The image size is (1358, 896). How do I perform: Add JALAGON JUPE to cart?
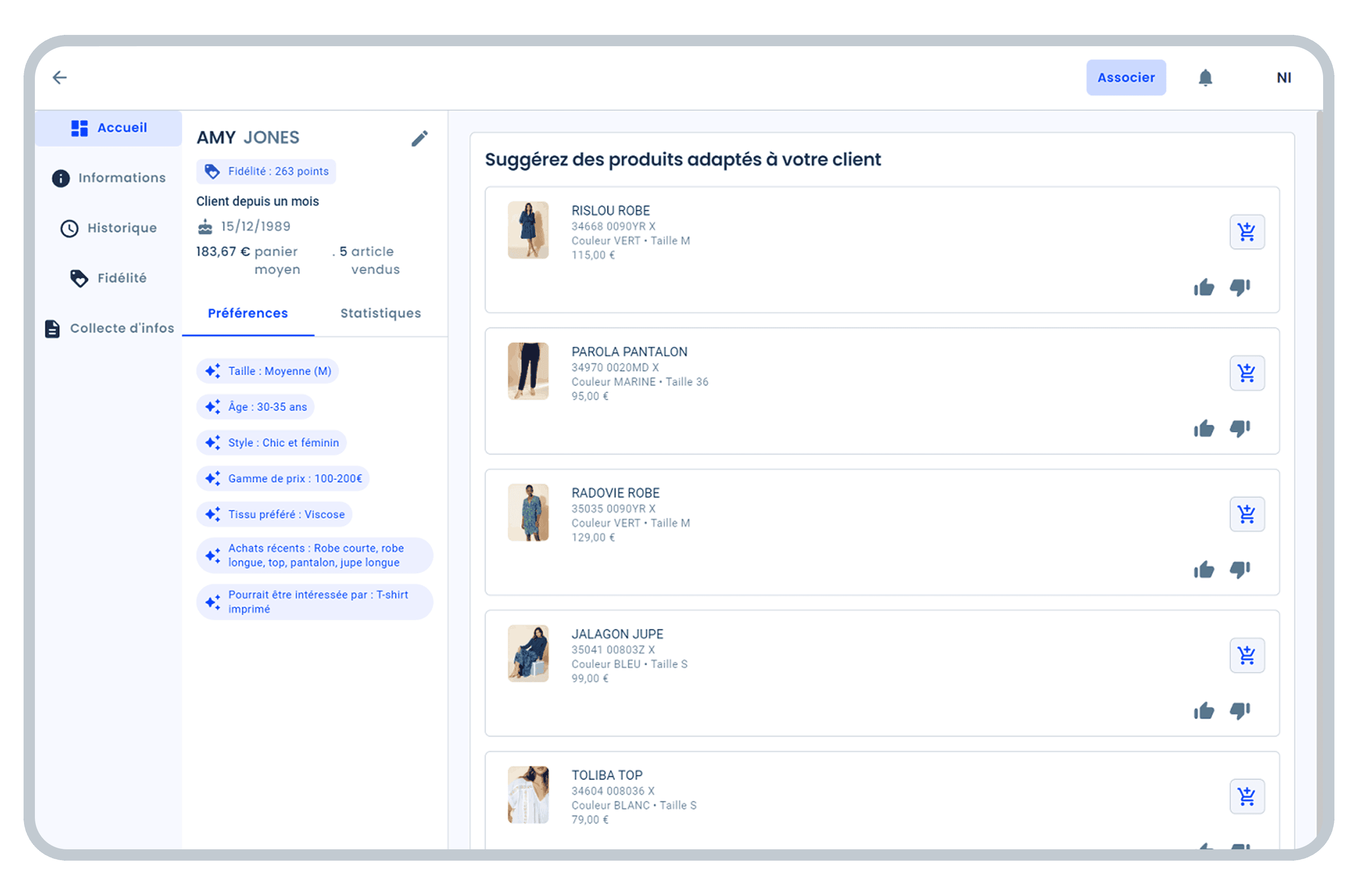click(x=1247, y=655)
